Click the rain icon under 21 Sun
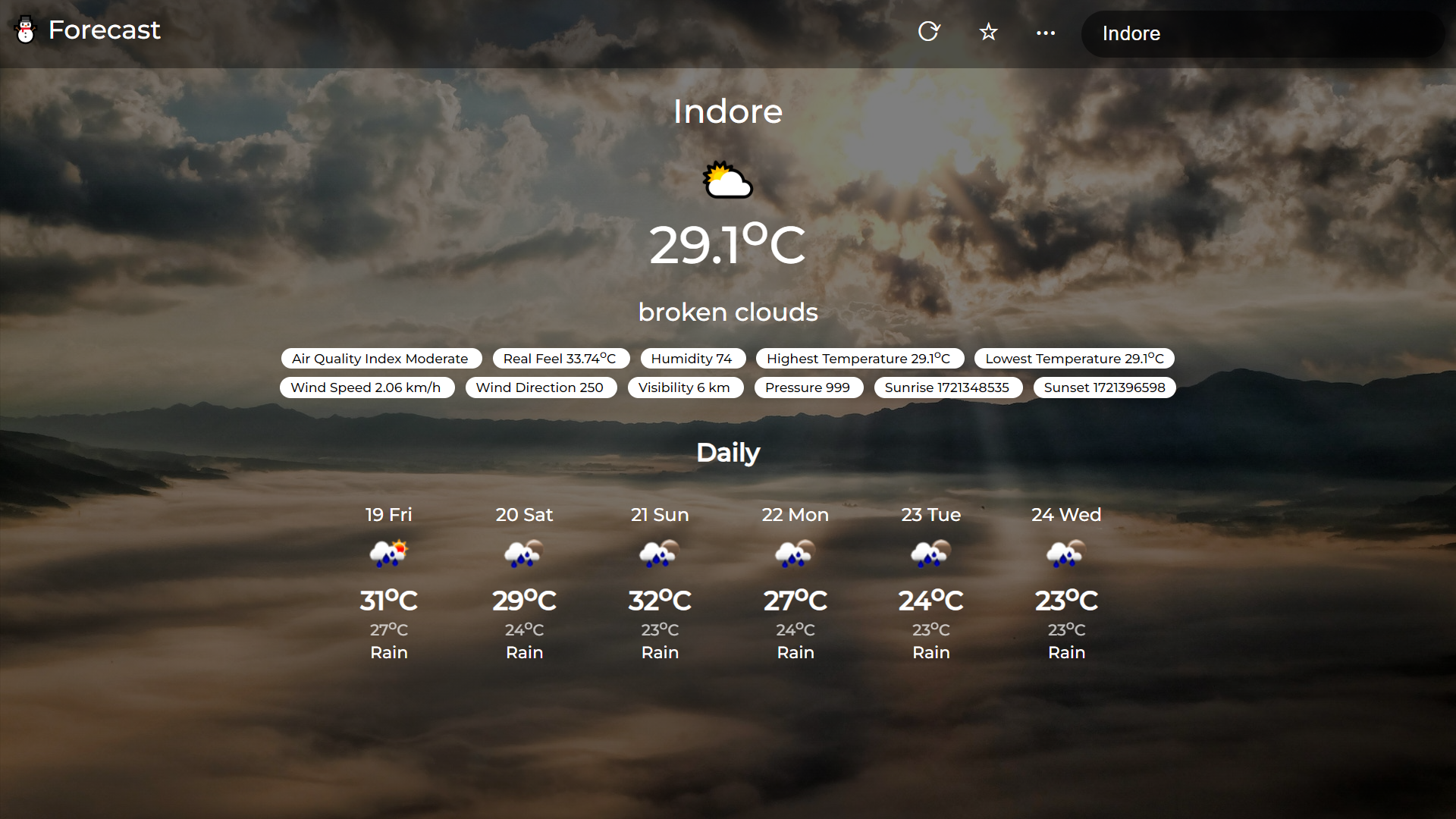The height and width of the screenshot is (819, 1456). click(x=659, y=554)
